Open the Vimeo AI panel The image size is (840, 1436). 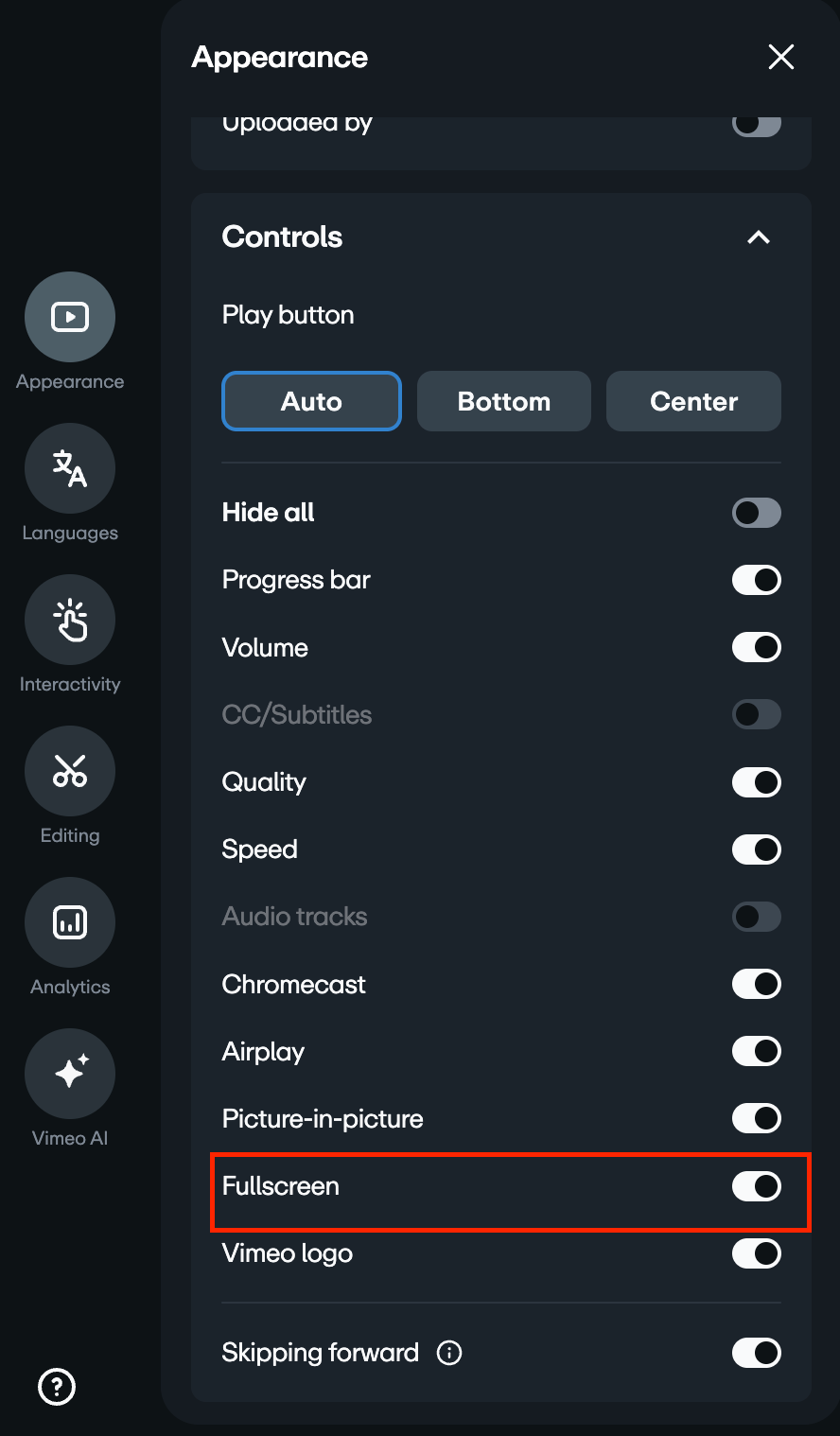coord(69,1073)
